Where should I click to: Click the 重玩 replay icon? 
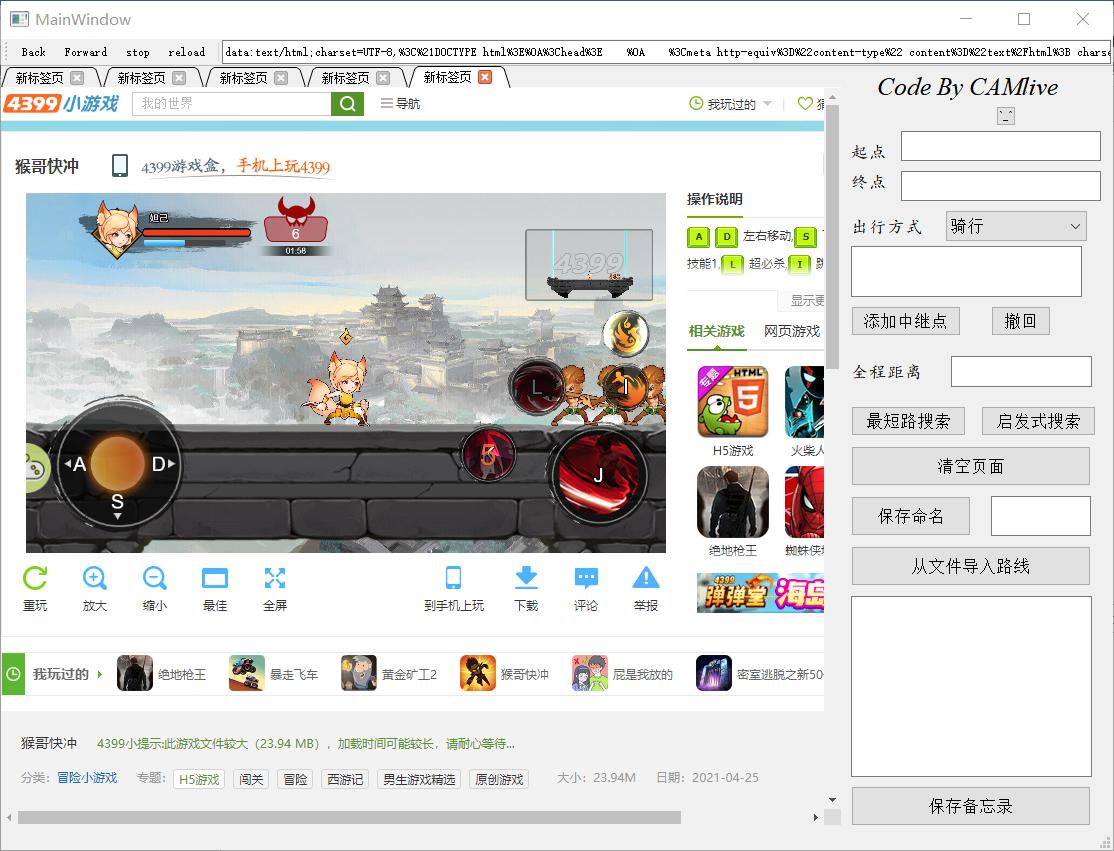35,578
